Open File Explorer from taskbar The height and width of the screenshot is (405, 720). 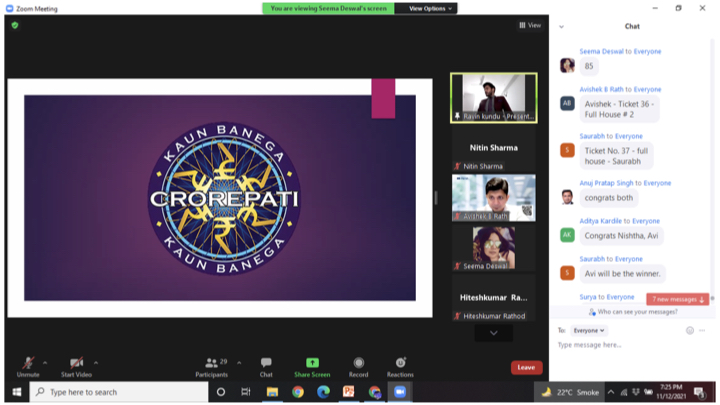(272, 392)
